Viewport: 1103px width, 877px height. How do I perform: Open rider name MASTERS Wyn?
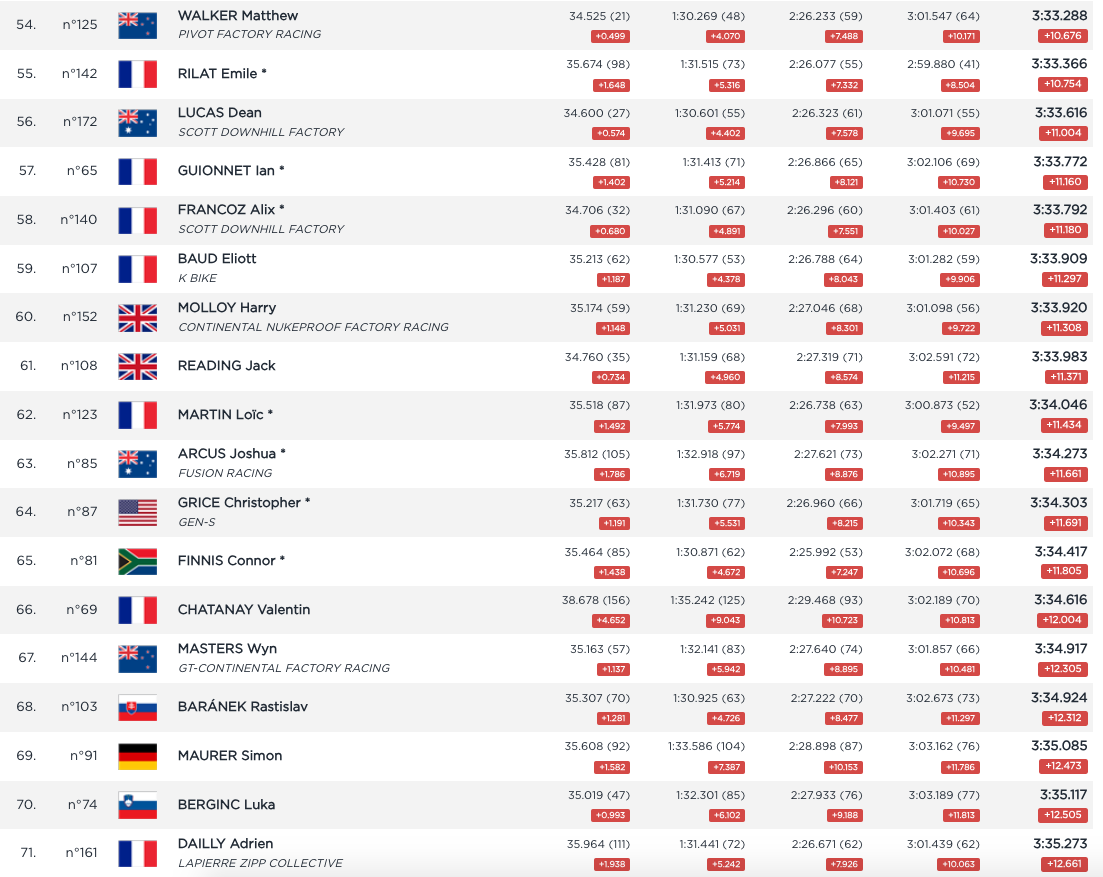[x=227, y=649]
